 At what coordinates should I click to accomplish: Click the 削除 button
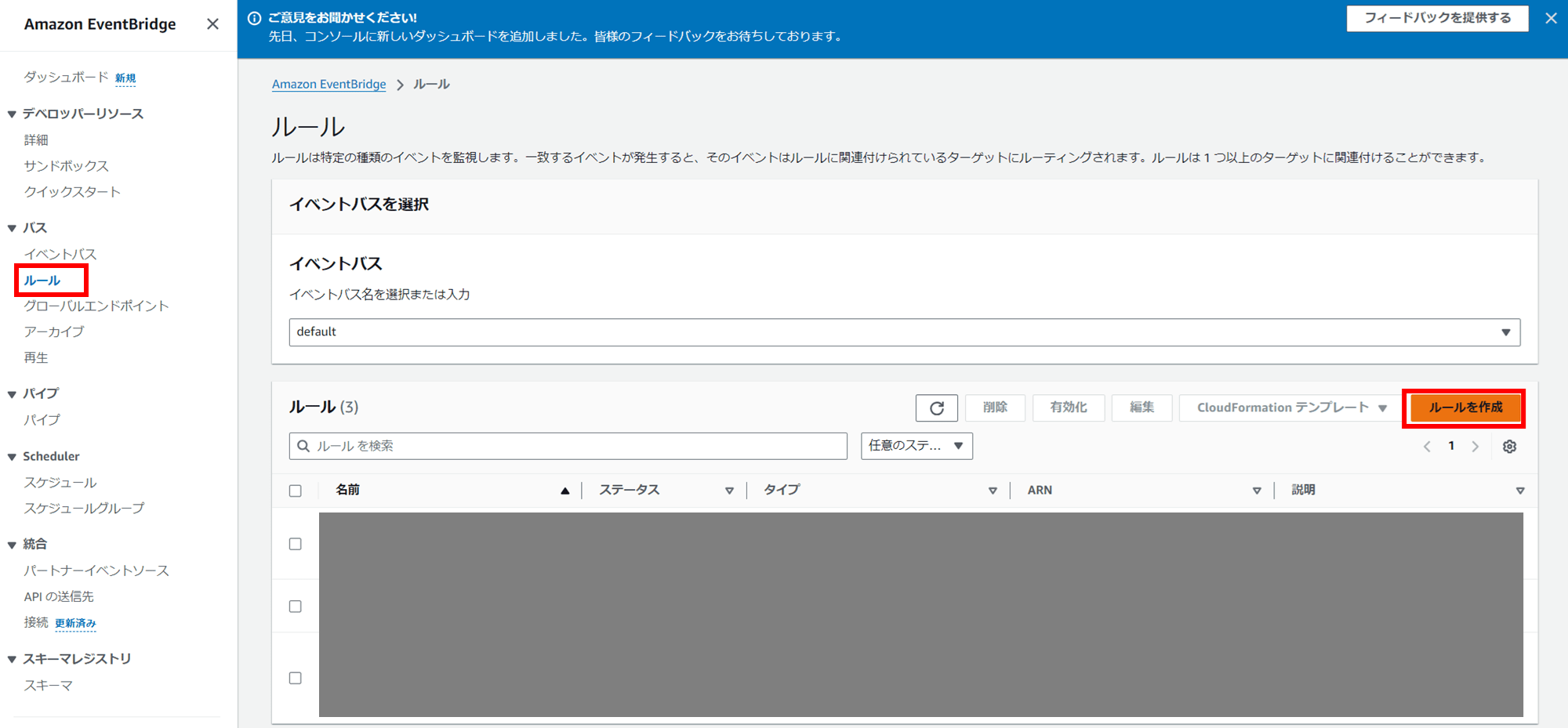995,407
